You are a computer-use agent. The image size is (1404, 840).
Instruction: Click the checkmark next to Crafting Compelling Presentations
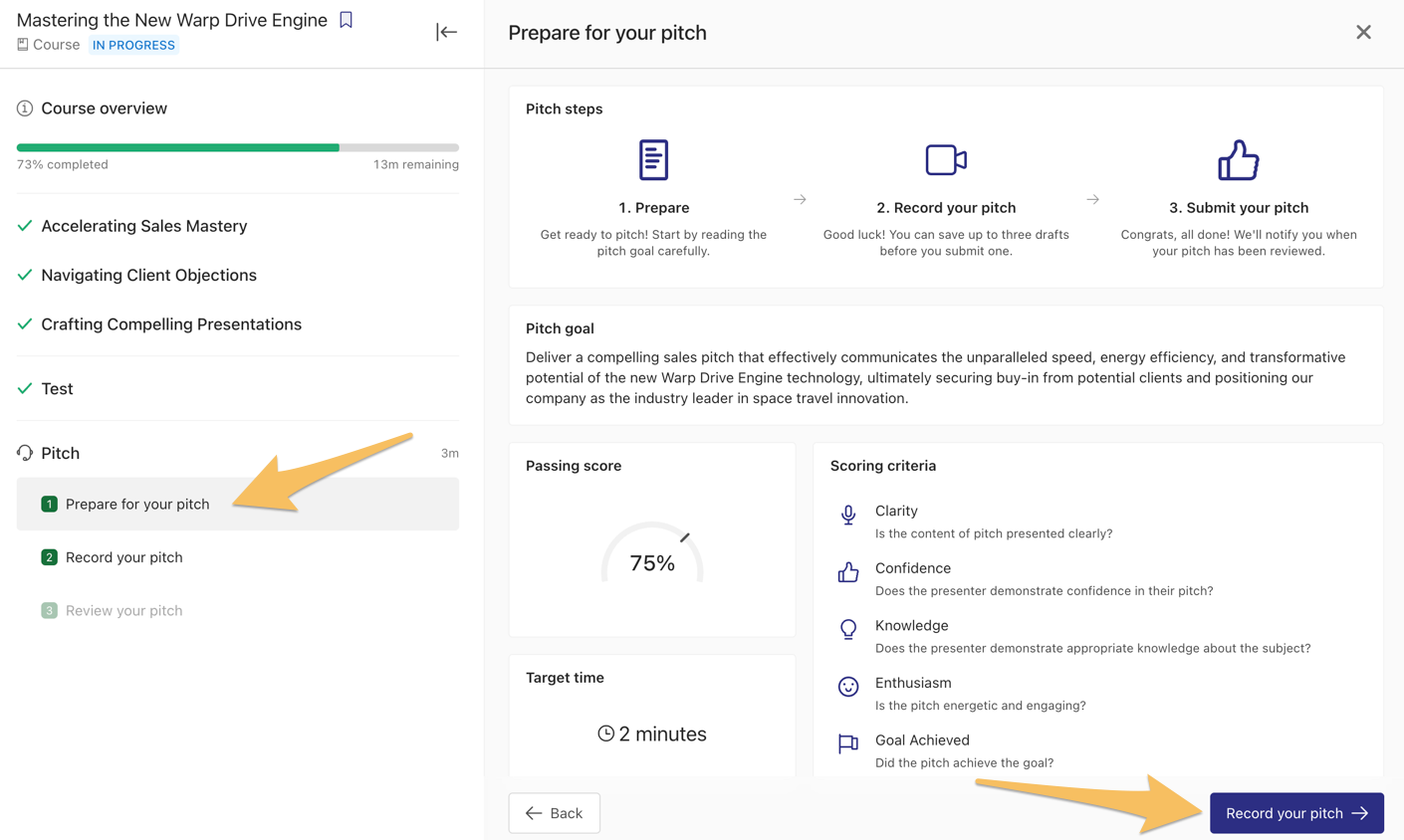tap(25, 324)
